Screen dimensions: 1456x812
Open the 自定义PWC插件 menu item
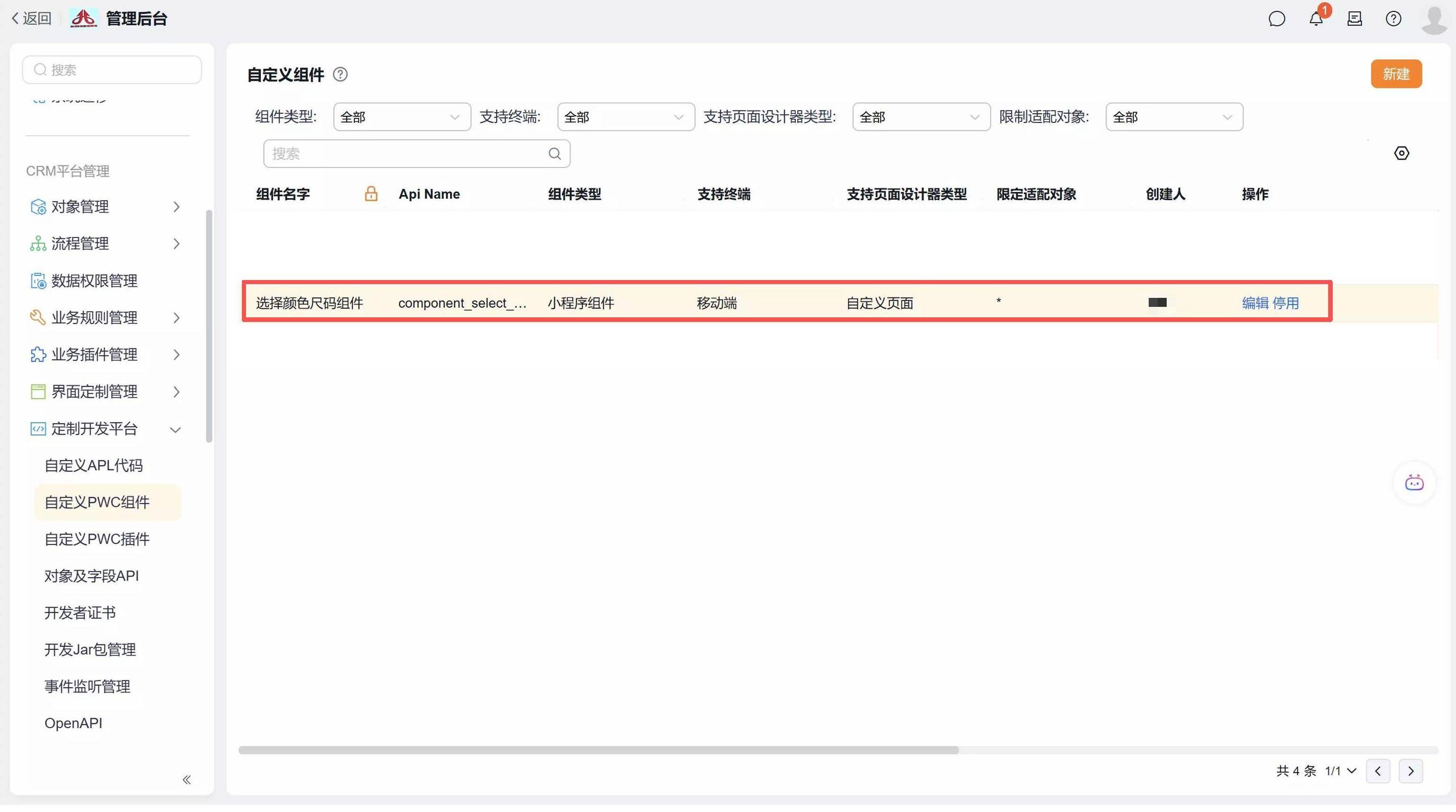[x=97, y=539]
